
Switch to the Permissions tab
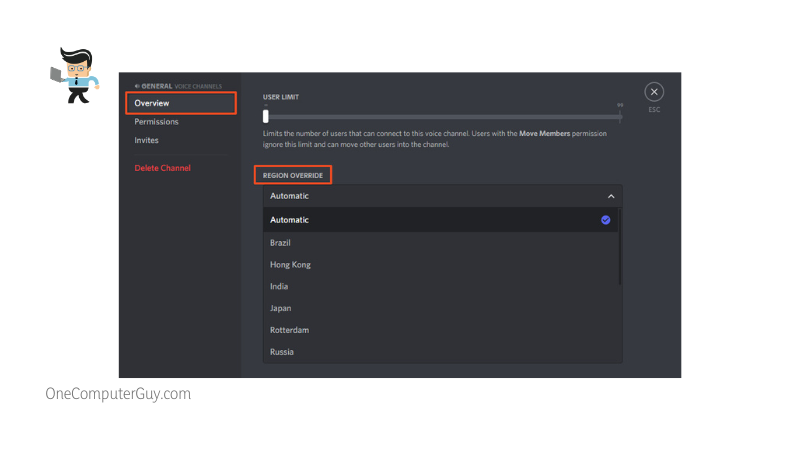(x=156, y=122)
